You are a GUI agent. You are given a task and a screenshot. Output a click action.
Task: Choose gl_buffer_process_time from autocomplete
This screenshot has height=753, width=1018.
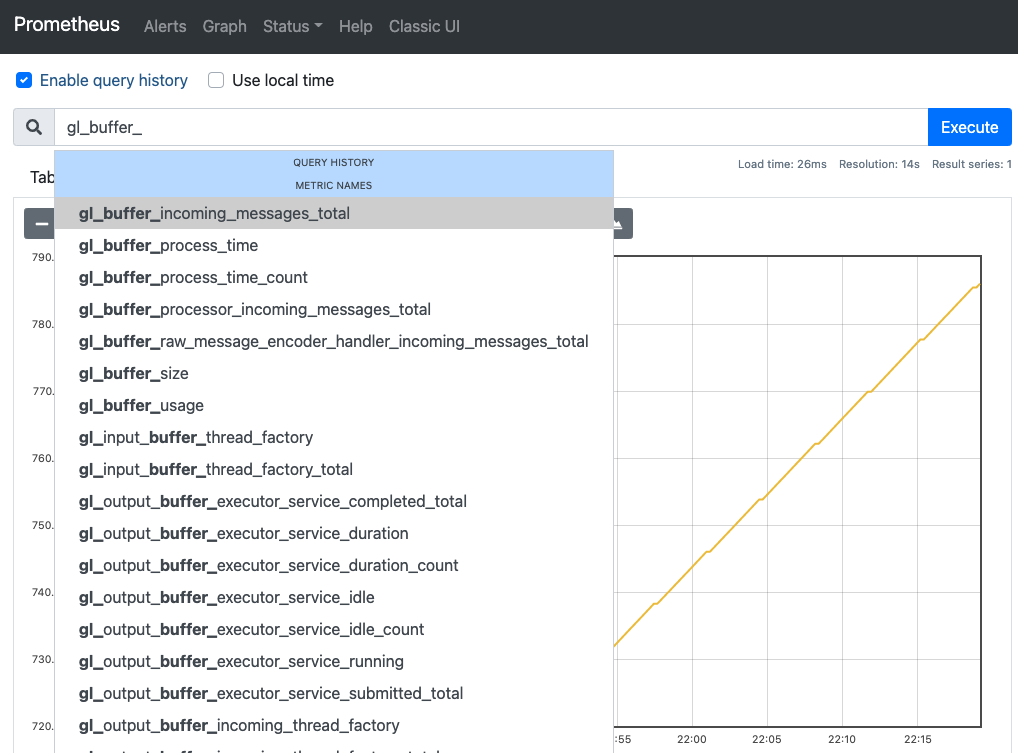pos(168,245)
